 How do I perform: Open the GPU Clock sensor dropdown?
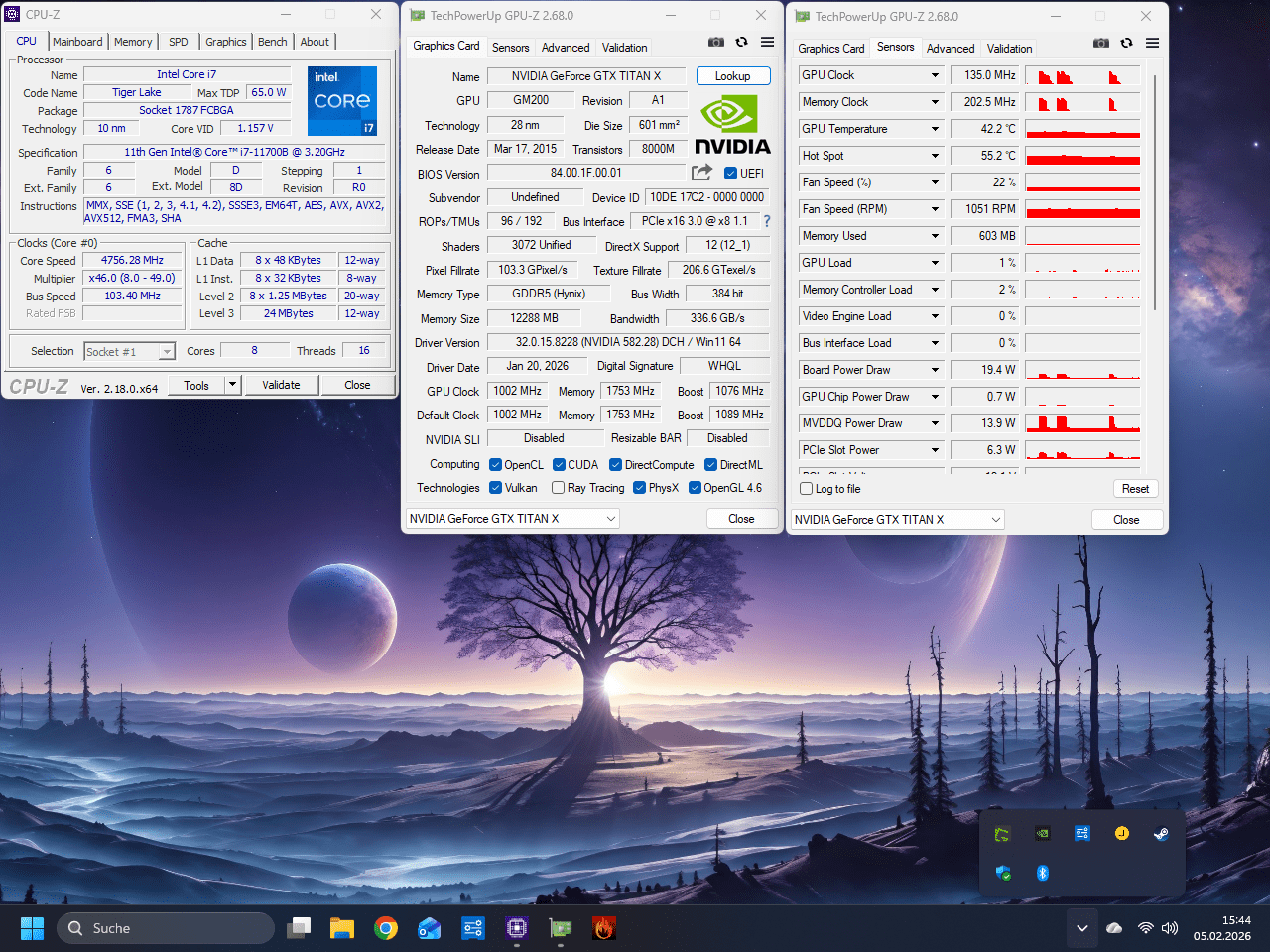pos(935,75)
